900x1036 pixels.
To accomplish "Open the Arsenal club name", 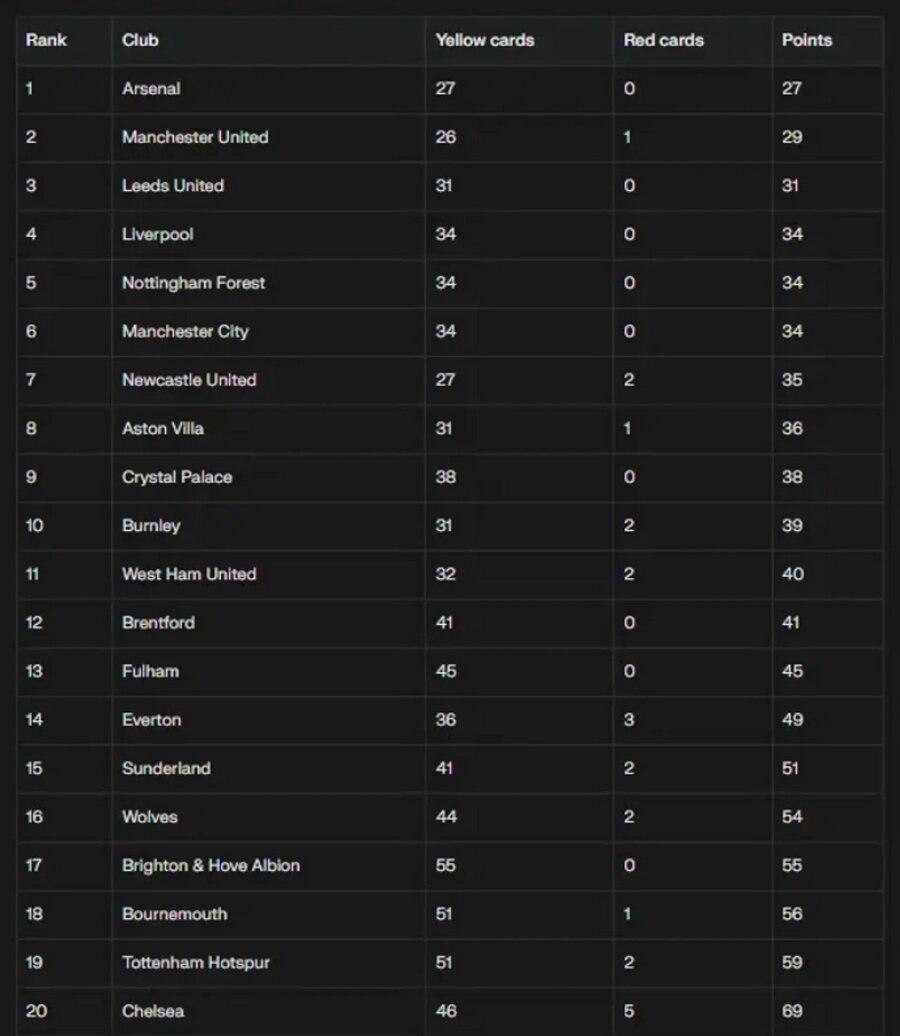I will click(x=151, y=89).
